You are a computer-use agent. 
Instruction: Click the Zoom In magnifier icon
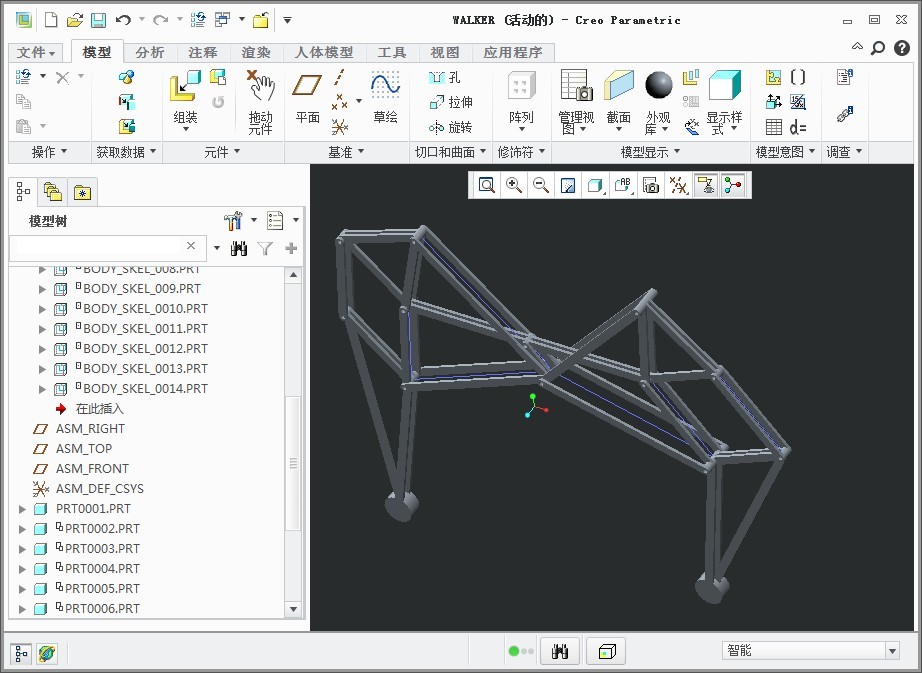(514, 185)
